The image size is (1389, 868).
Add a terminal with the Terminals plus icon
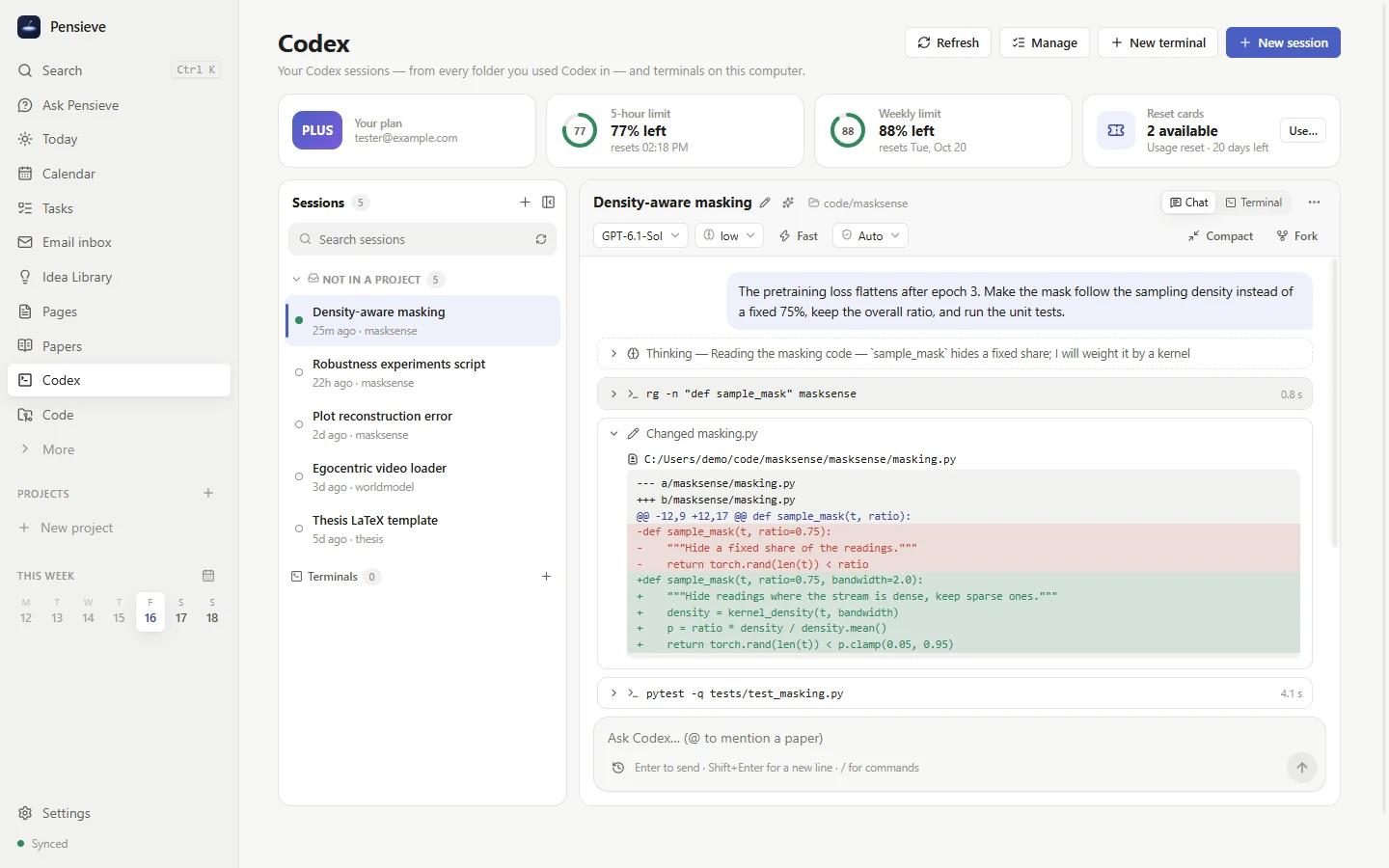click(x=546, y=577)
